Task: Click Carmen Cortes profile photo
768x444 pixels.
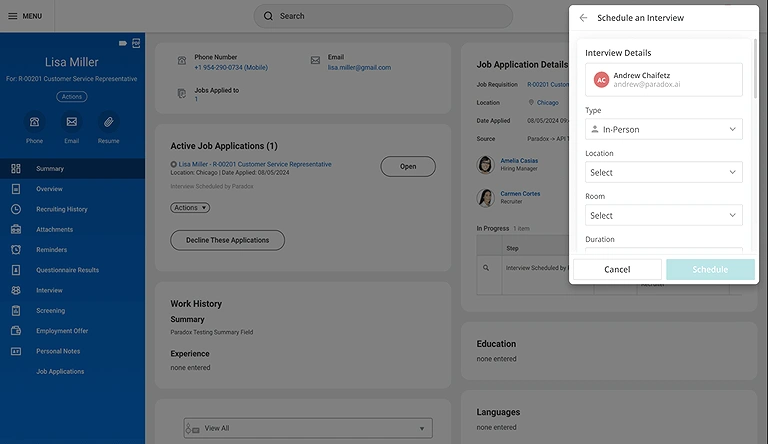Action: [485, 197]
